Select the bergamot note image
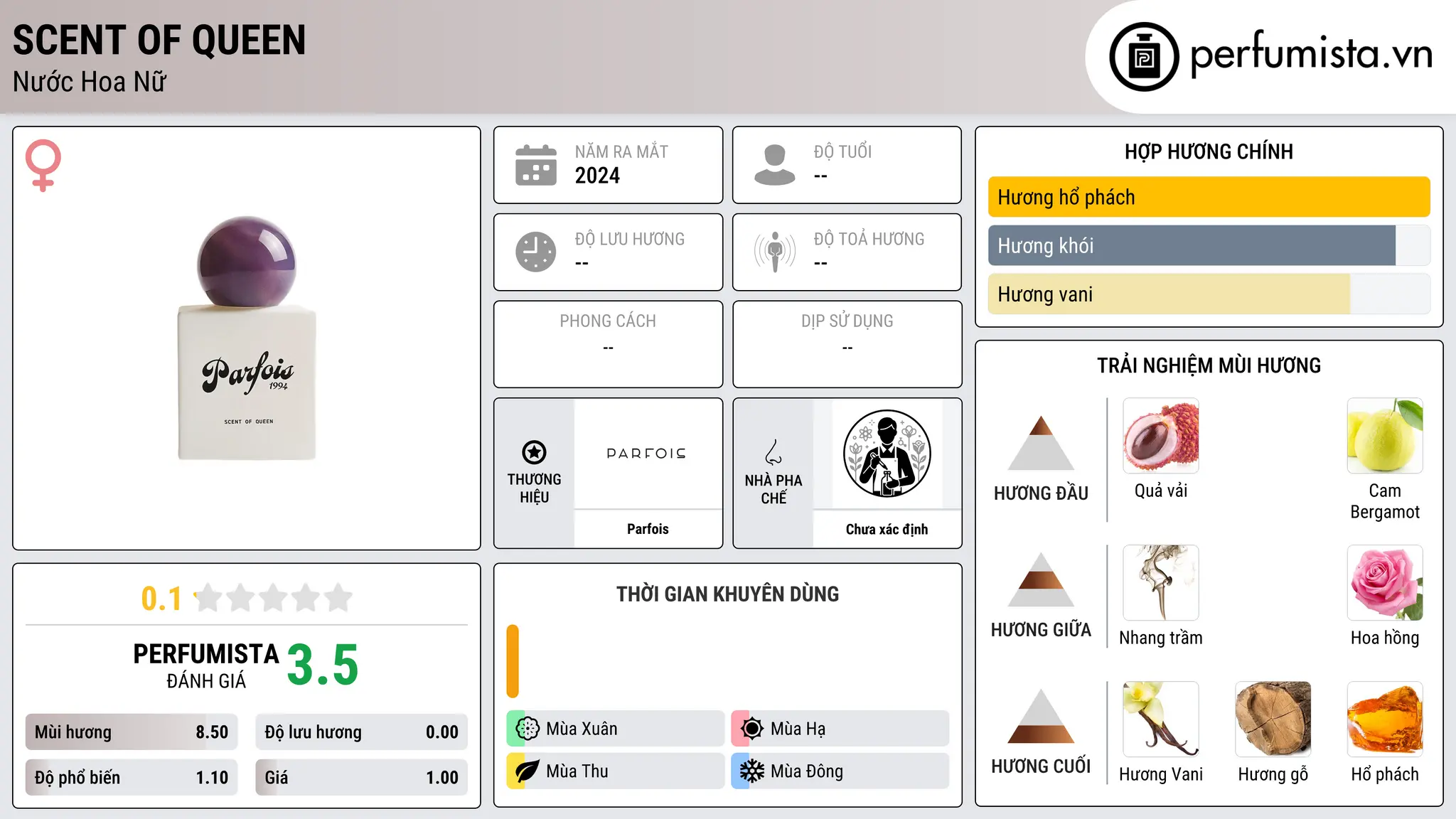Viewport: 1456px width, 819px height. click(1385, 436)
